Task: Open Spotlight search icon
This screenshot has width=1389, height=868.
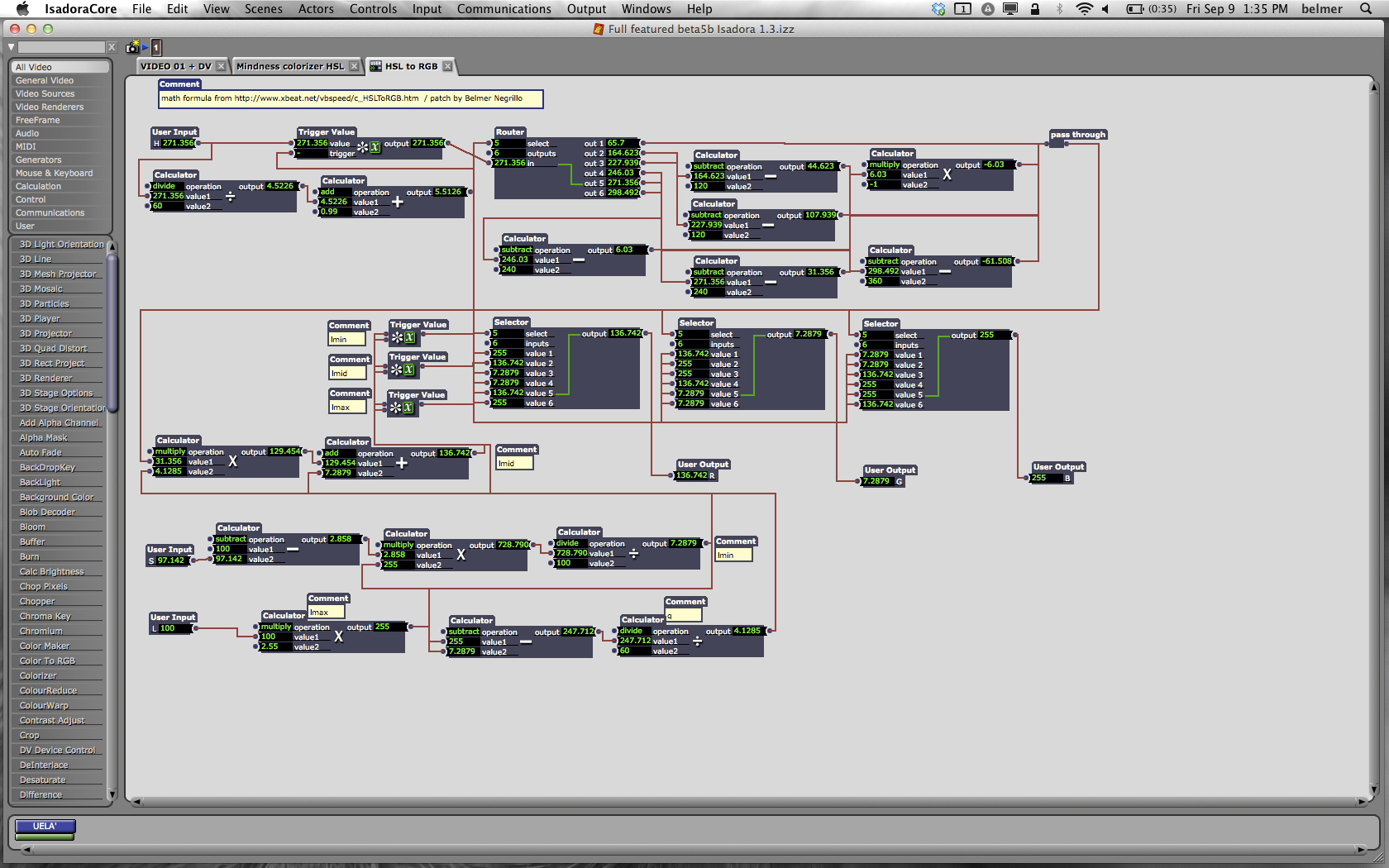Action: click(1366, 9)
